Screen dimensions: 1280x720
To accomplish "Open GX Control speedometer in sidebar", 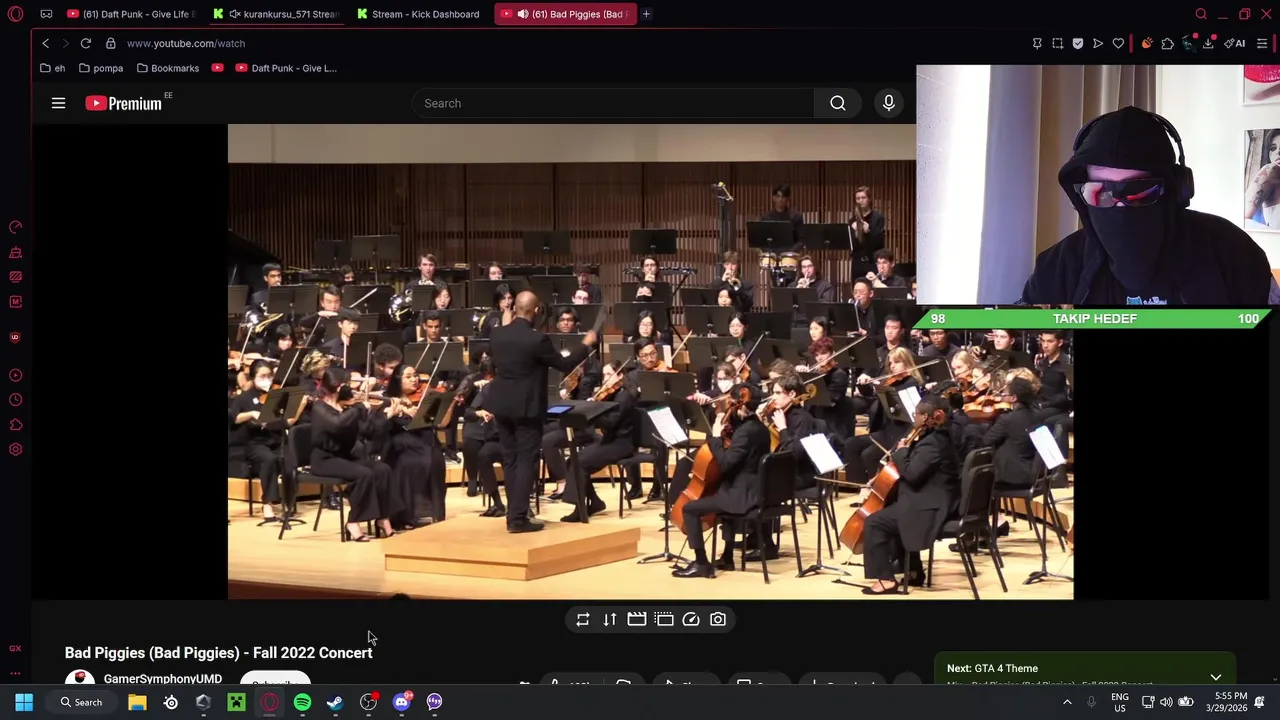I will (15, 227).
